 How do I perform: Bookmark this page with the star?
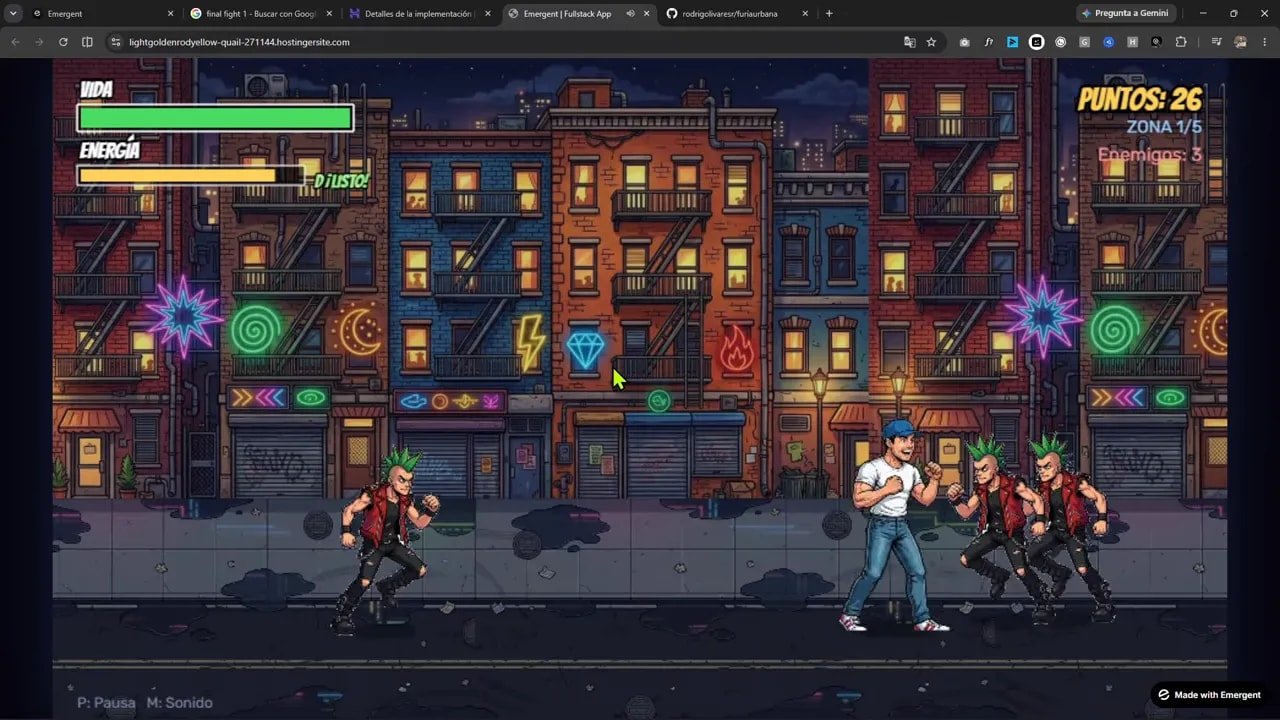pyautogui.click(x=931, y=42)
